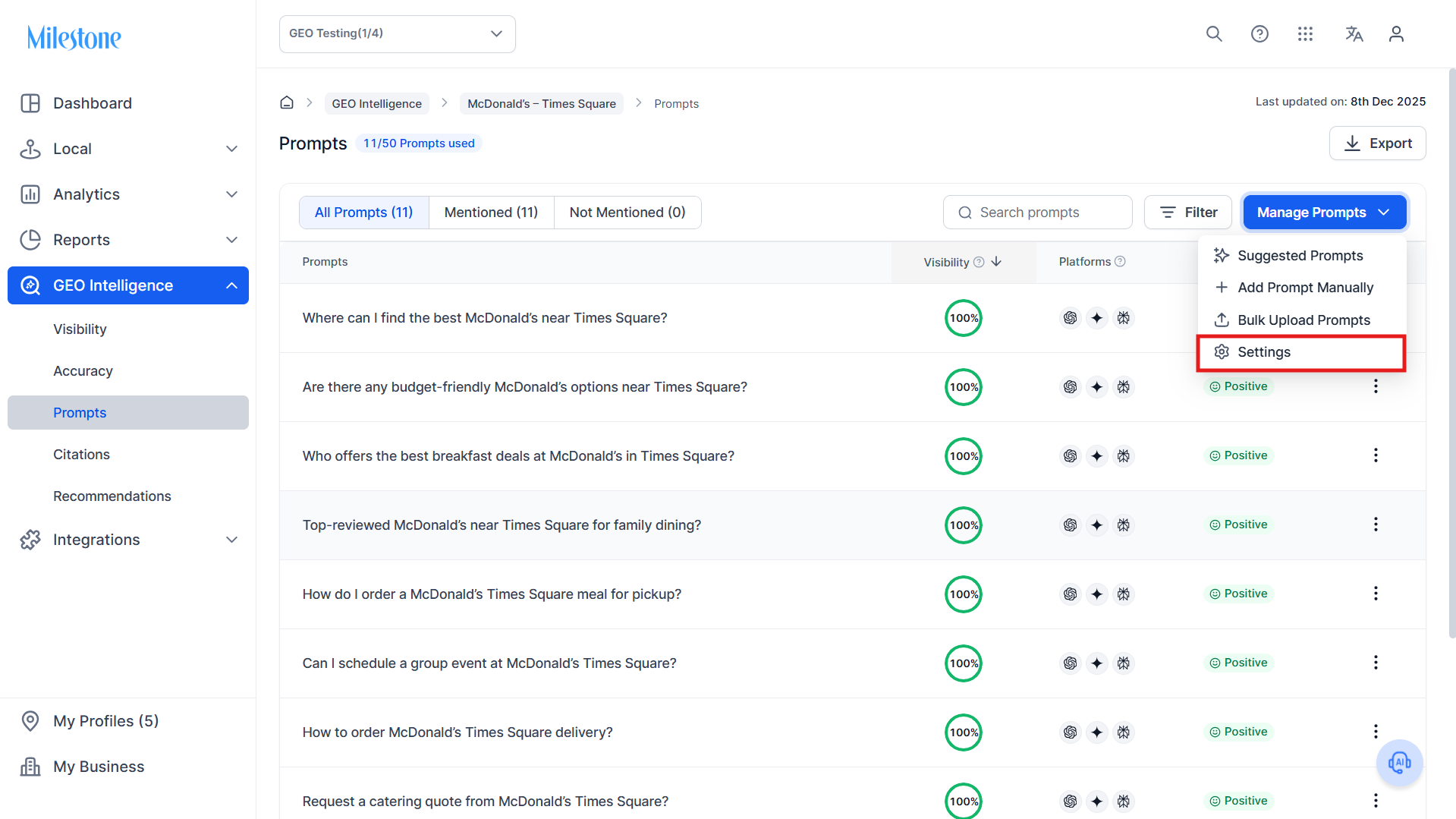Open My Business in sidebar
The height and width of the screenshot is (819, 1456).
click(128, 767)
